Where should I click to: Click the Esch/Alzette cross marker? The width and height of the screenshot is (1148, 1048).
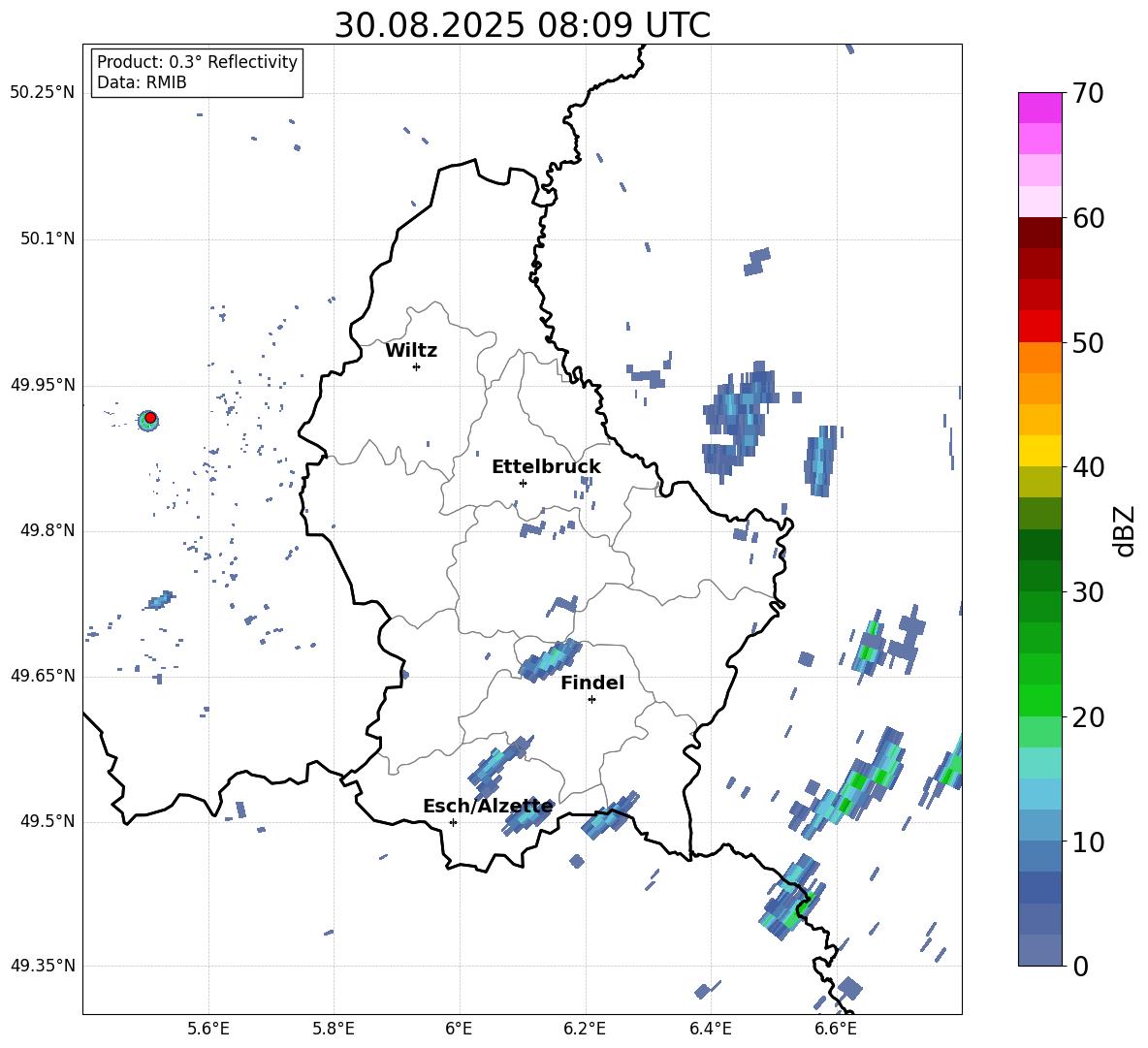tap(453, 822)
